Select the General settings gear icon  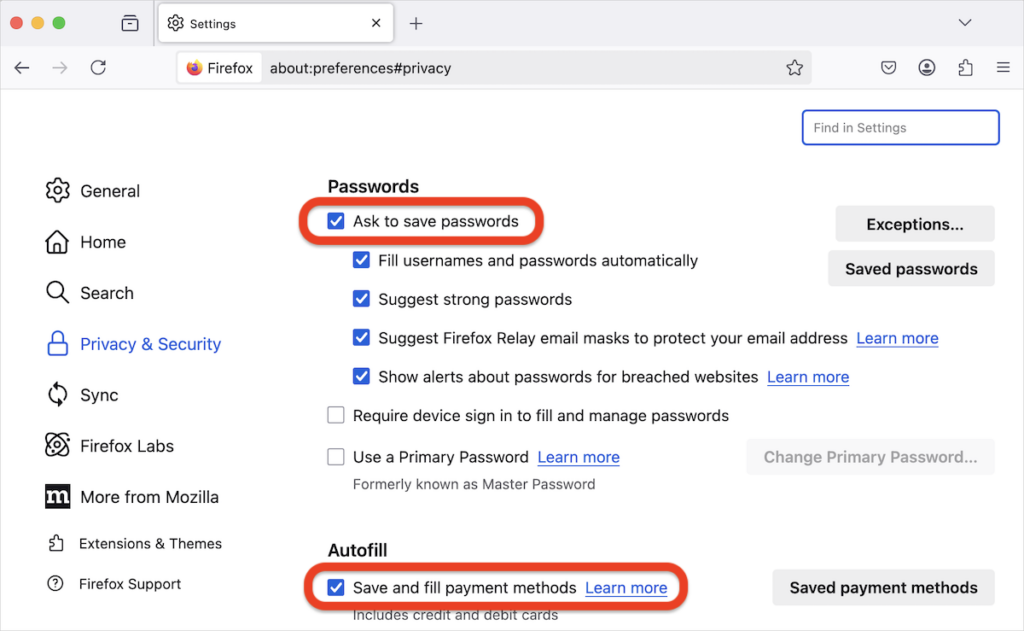58,190
